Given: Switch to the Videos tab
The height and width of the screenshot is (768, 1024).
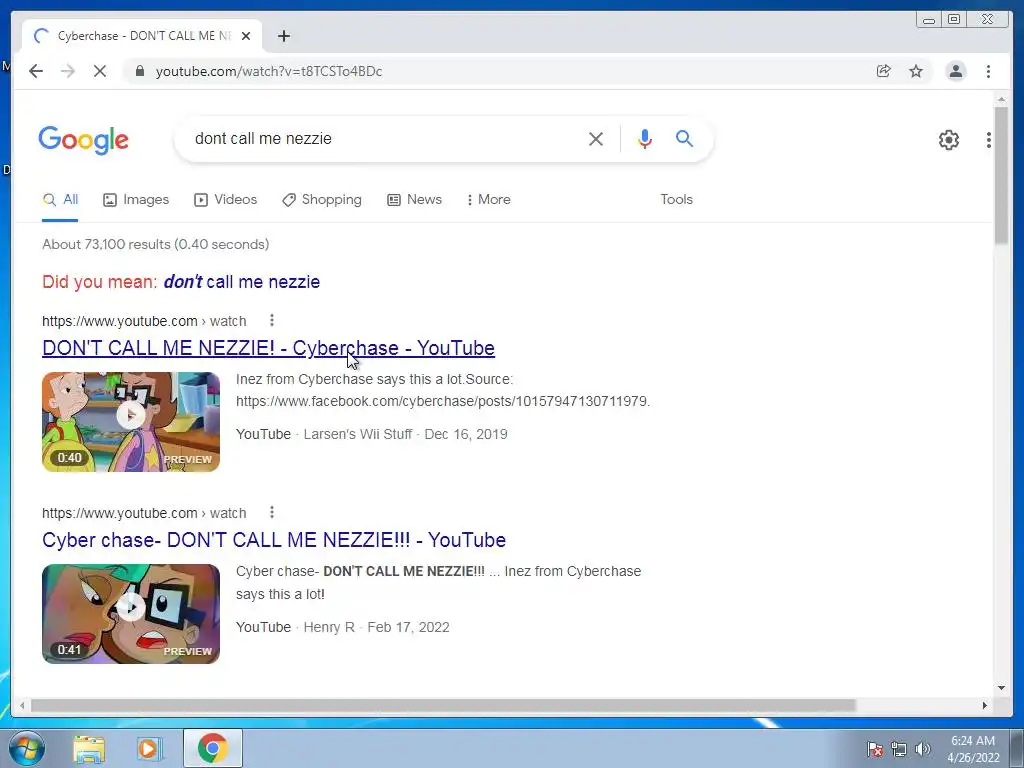Looking at the screenshot, I should click(x=225, y=200).
